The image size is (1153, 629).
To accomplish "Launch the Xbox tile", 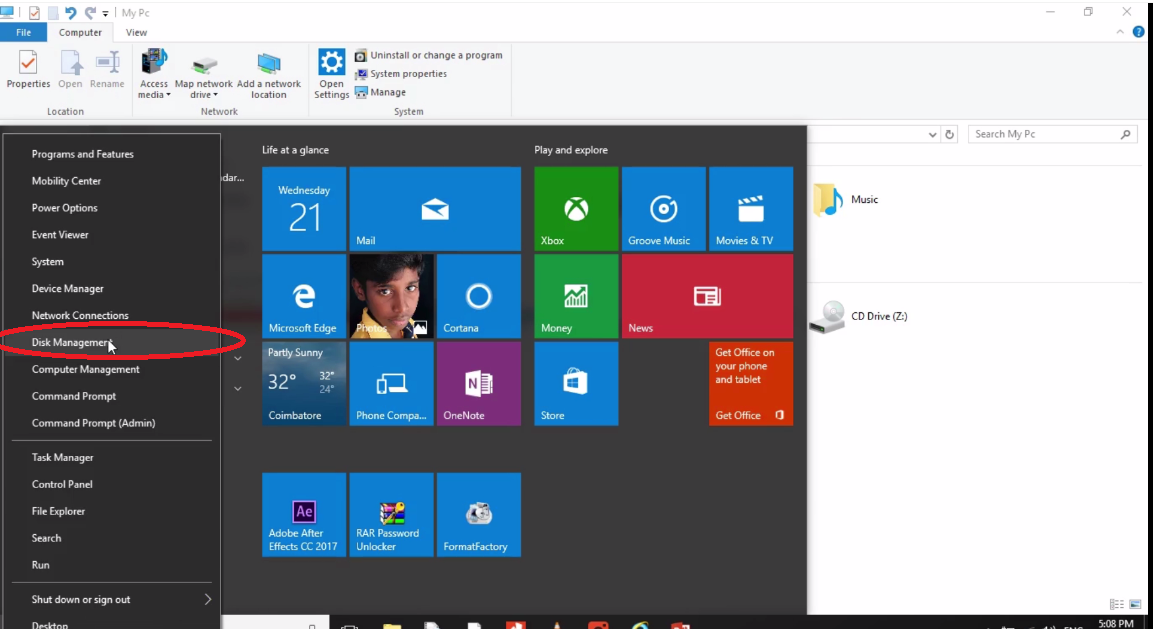I will 576,208.
